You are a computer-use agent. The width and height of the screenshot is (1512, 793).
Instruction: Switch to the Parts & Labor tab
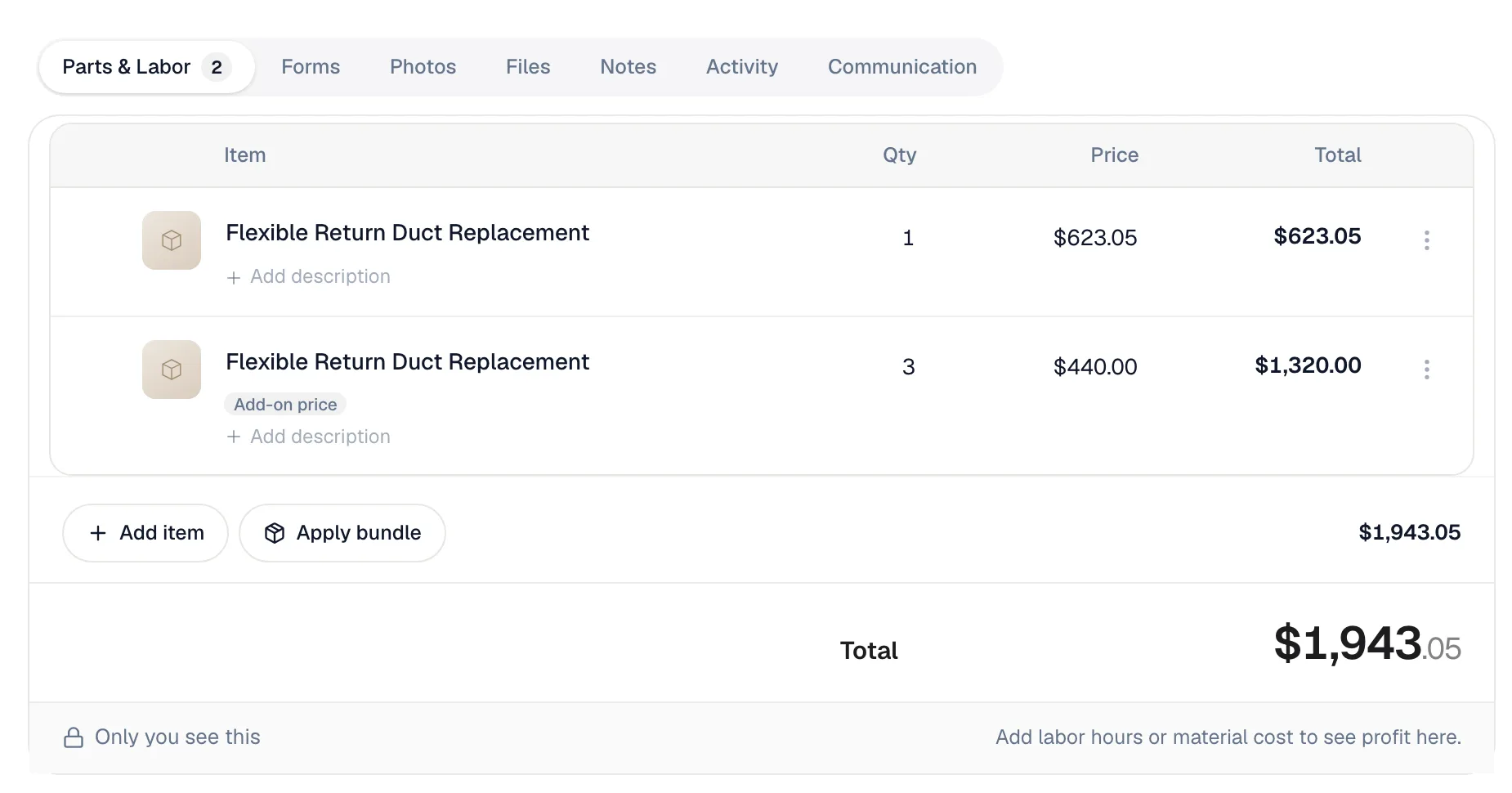coord(146,67)
